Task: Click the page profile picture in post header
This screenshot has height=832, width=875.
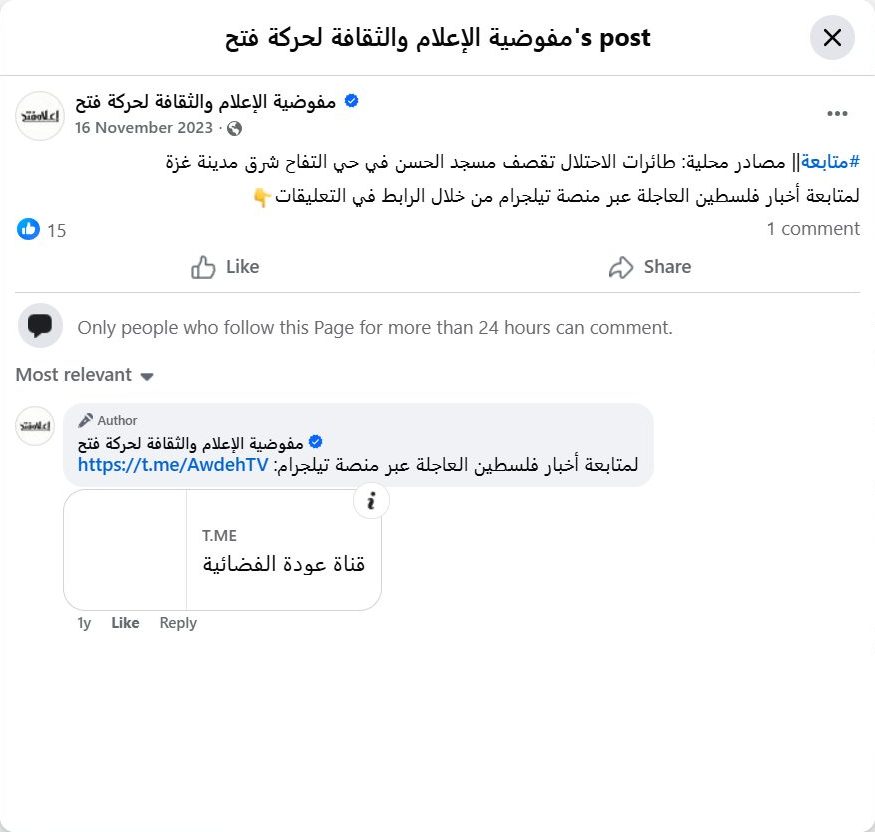Action: tap(40, 115)
